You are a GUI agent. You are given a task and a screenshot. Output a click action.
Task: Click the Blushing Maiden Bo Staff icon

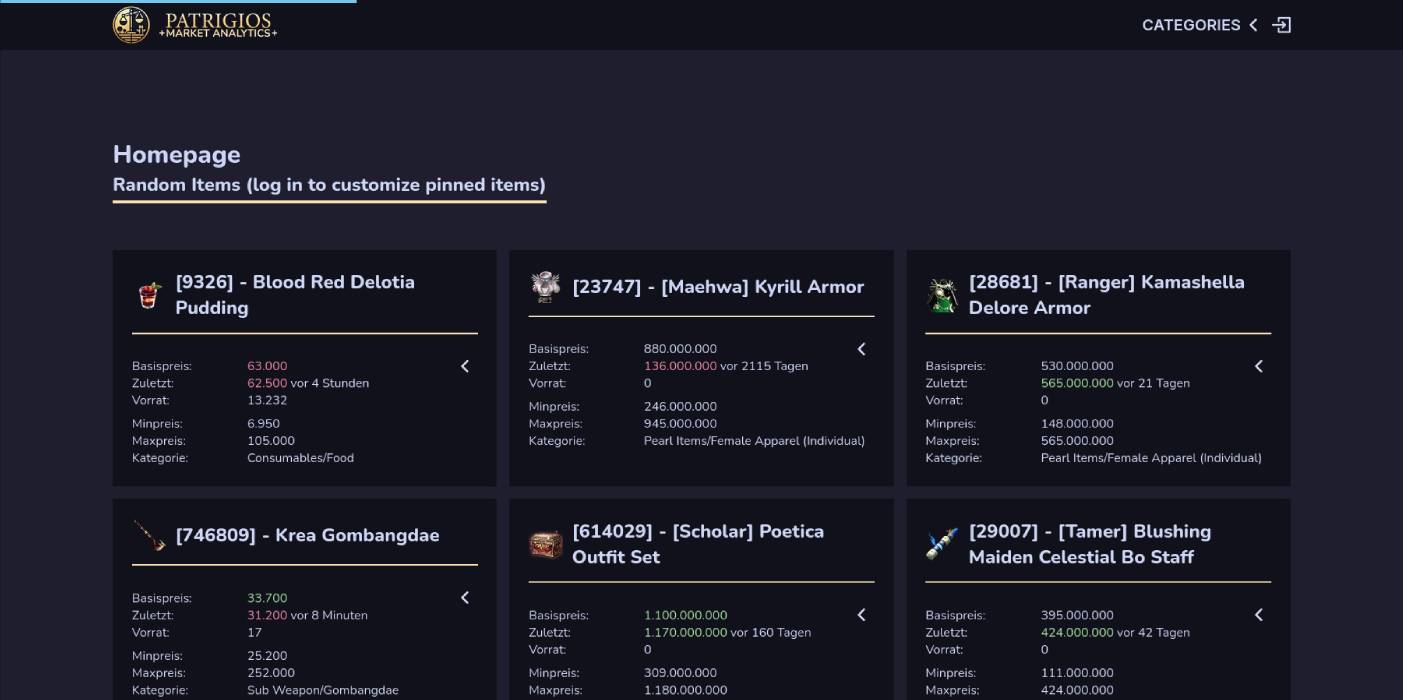pyautogui.click(x=940, y=543)
